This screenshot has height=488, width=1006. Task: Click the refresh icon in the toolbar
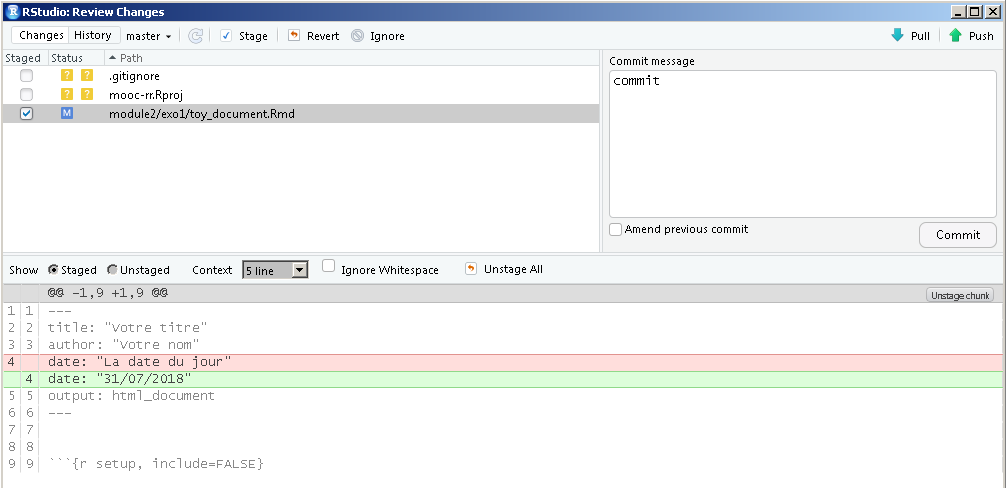tap(196, 36)
